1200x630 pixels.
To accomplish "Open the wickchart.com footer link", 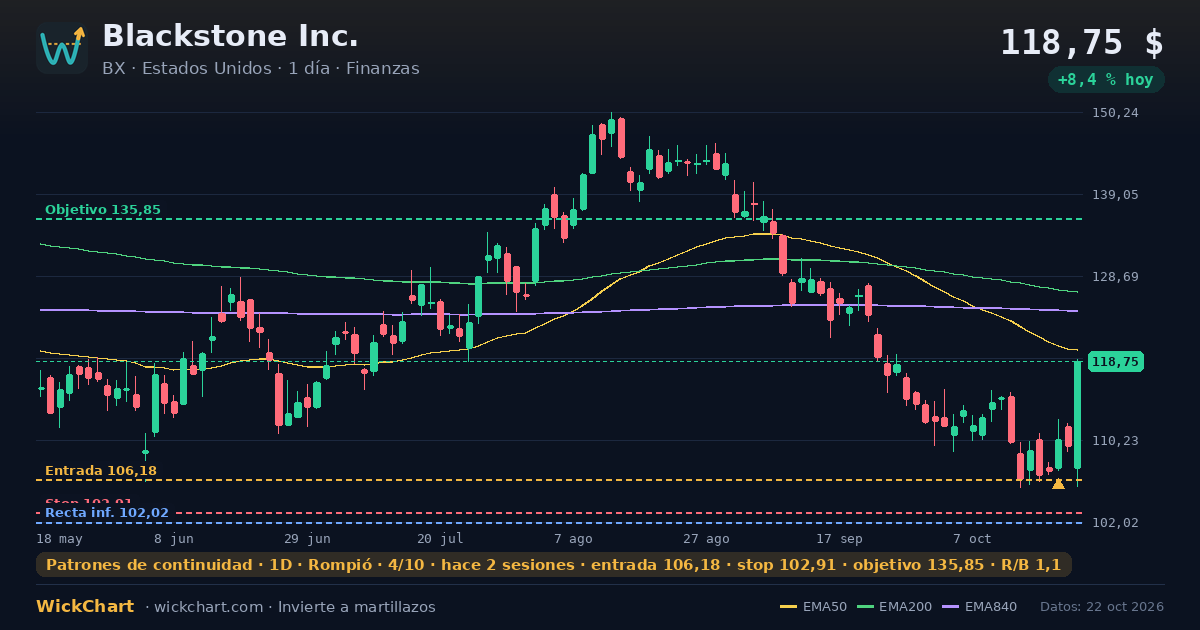I will coord(211,607).
